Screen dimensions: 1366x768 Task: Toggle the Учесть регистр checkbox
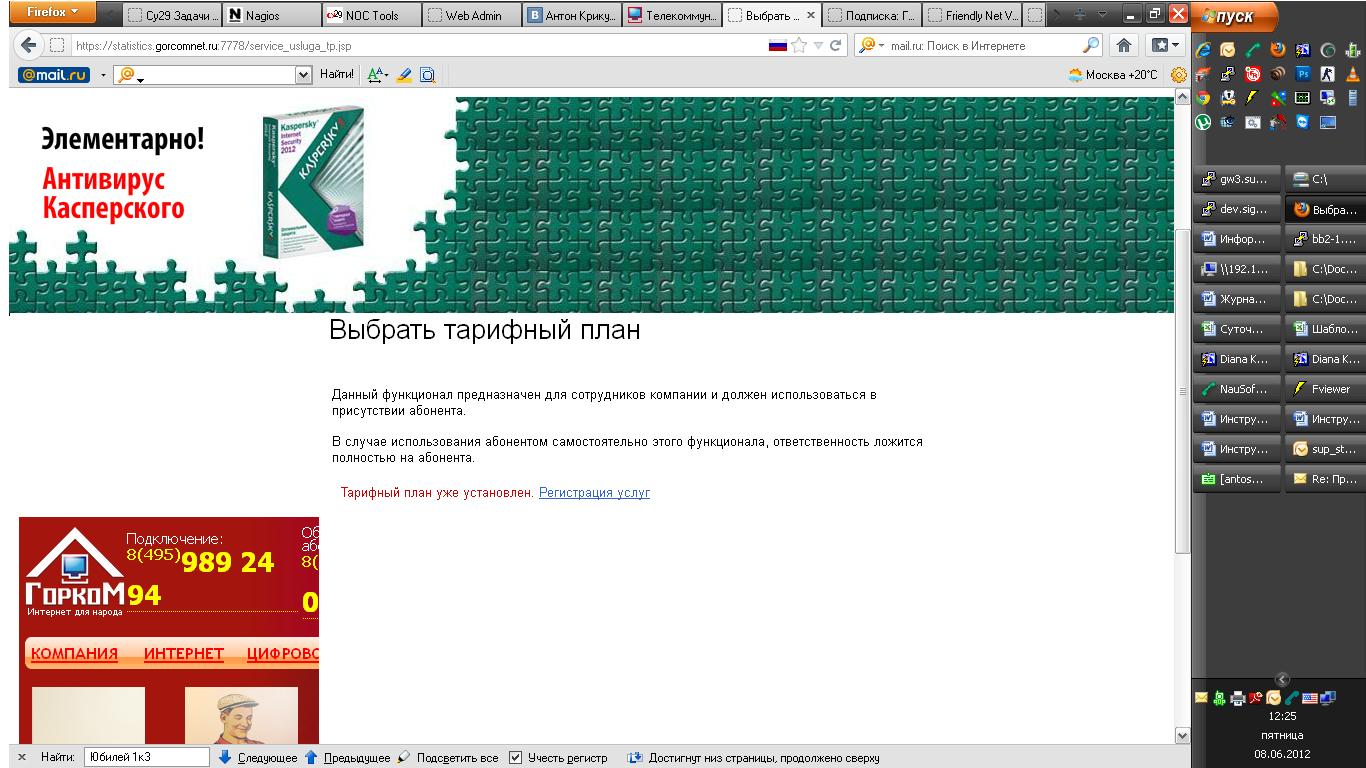point(516,758)
